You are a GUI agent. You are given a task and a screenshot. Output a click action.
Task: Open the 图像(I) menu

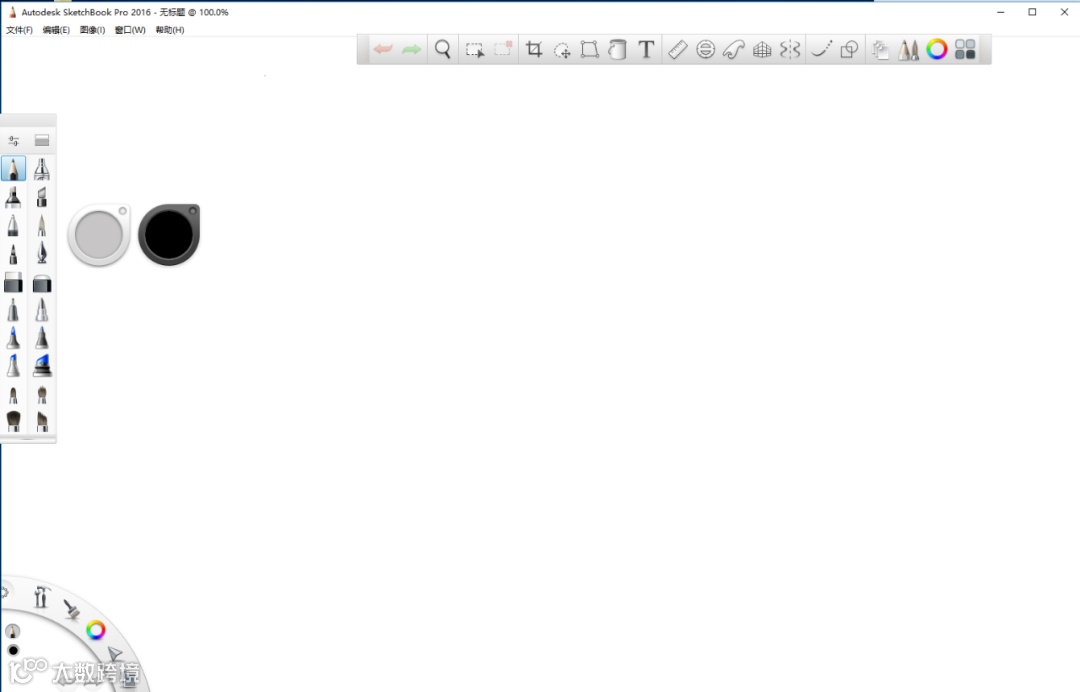coord(92,30)
